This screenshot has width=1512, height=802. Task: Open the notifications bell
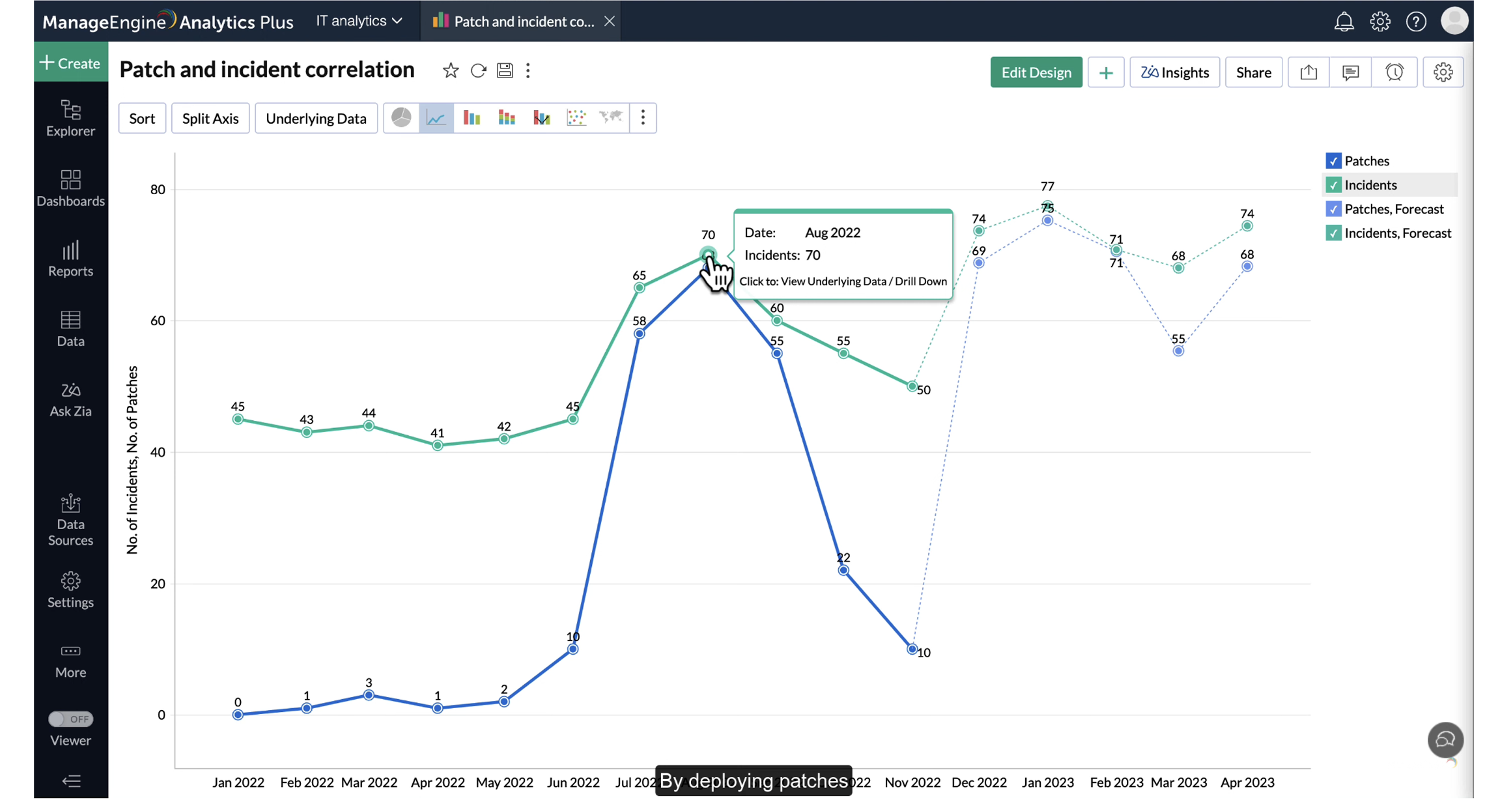click(1344, 22)
